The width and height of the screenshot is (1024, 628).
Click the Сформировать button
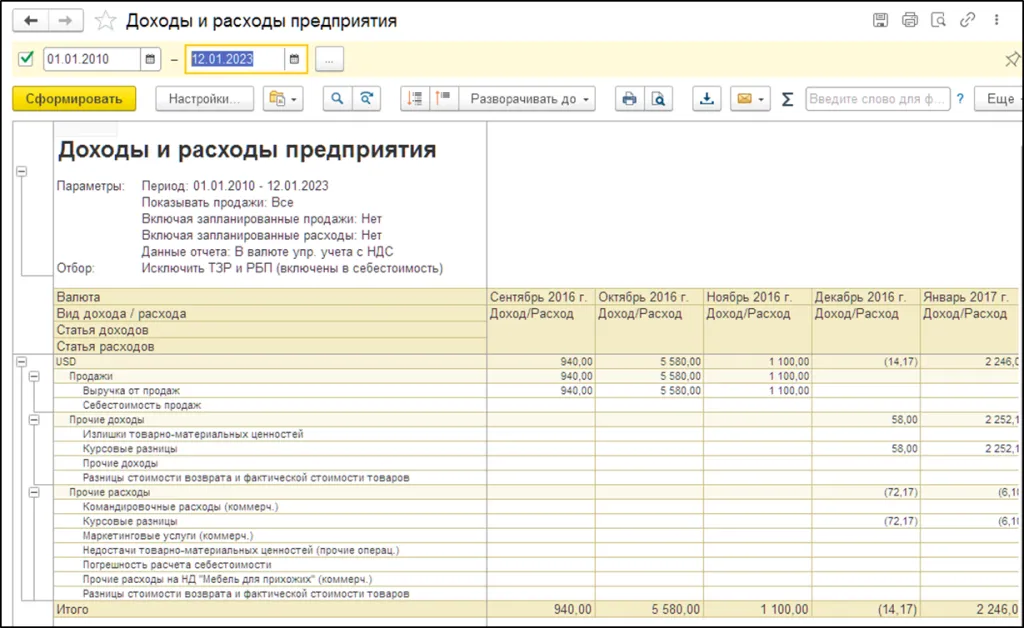pos(74,99)
